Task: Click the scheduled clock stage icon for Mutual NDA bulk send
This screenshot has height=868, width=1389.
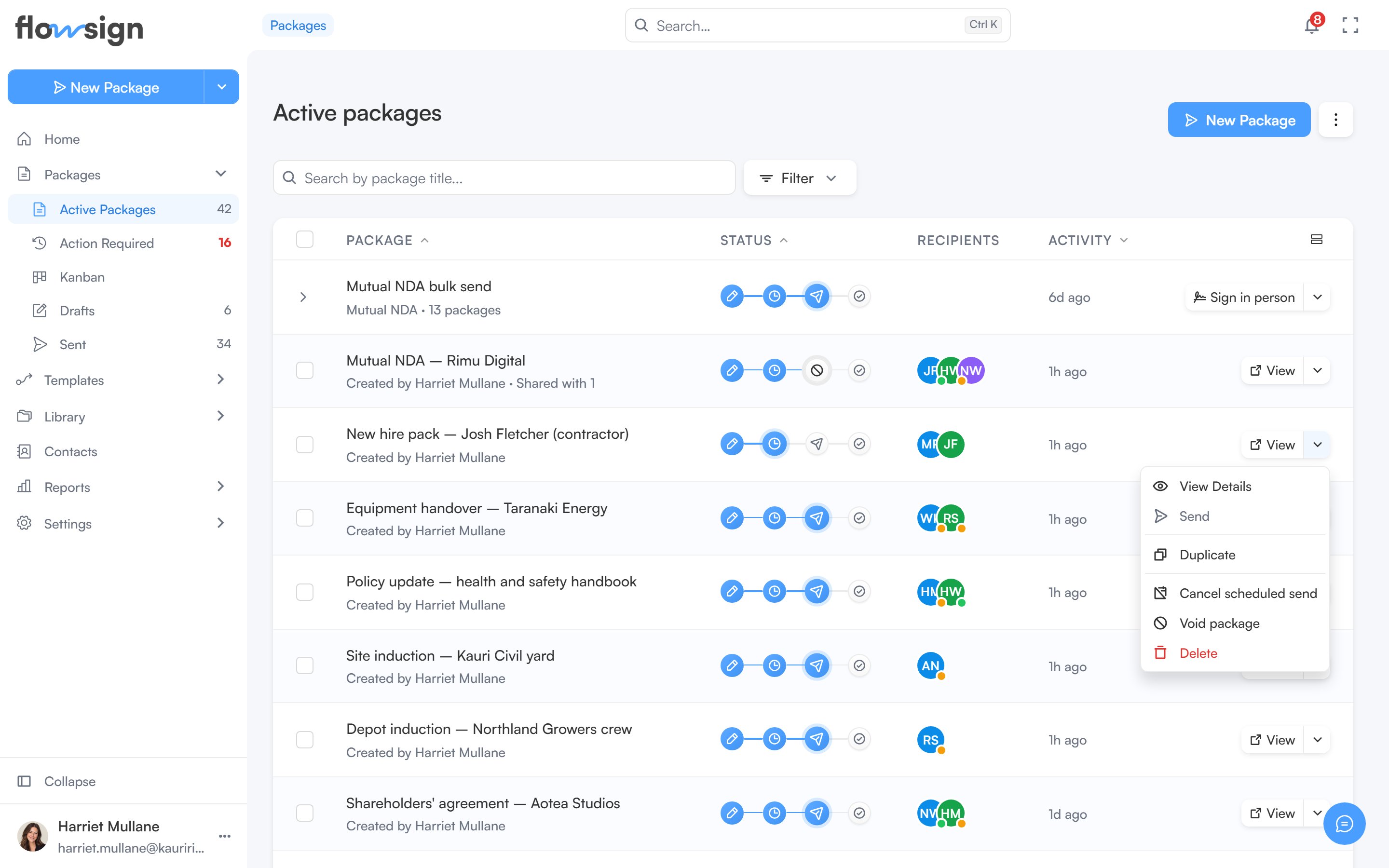Action: (x=774, y=296)
